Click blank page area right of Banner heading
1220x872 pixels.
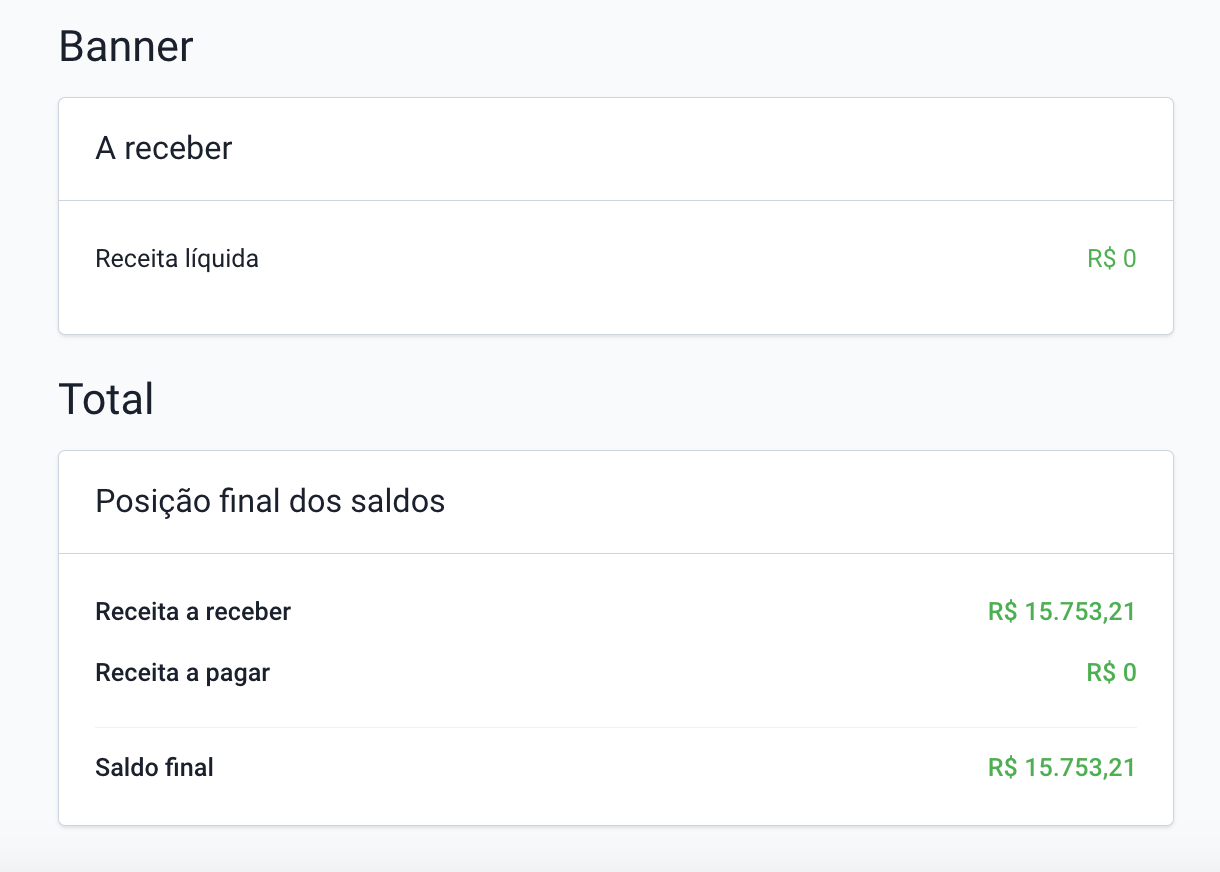click(x=700, y=47)
